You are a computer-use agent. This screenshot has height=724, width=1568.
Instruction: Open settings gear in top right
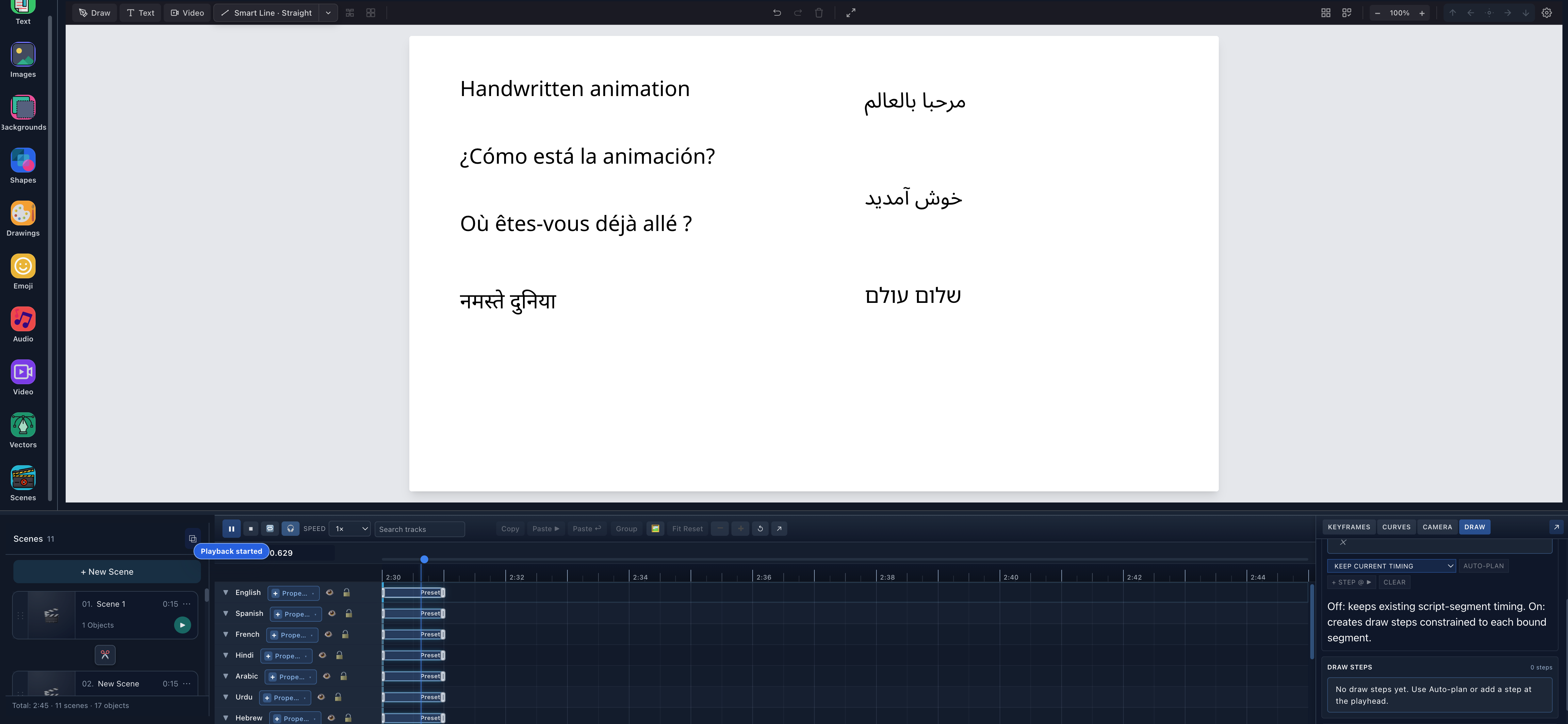point(1547,13)
